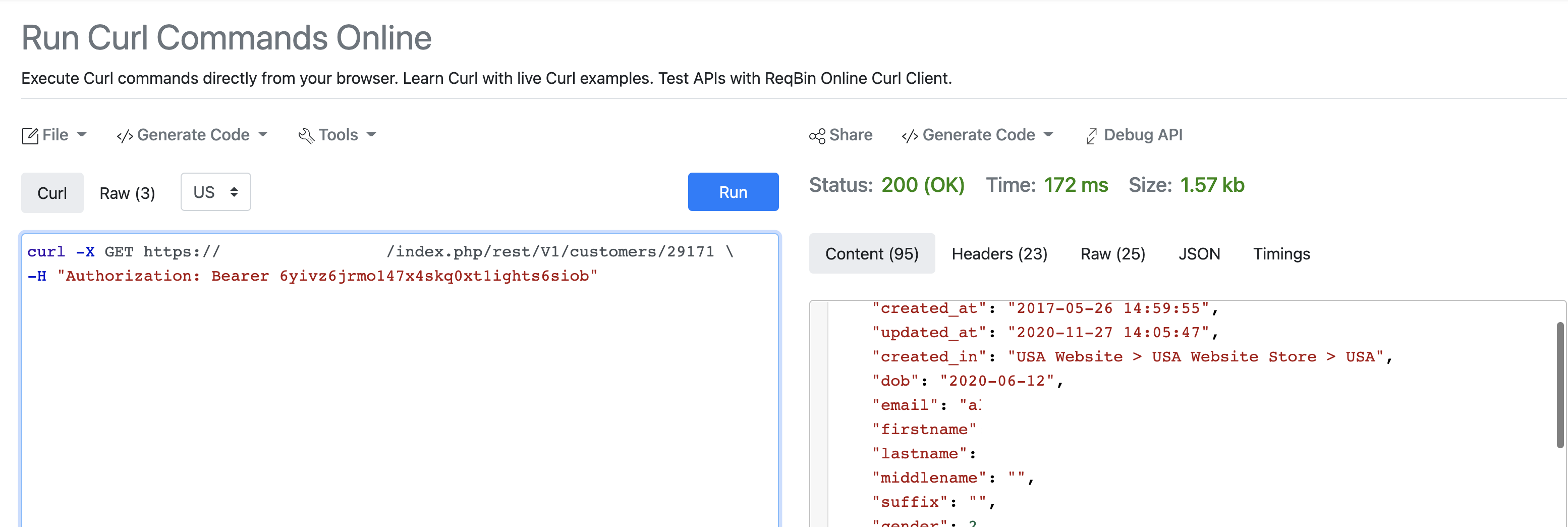Select the Curl request tab
The image size is (1568, 527).
[x=52, y=193]
